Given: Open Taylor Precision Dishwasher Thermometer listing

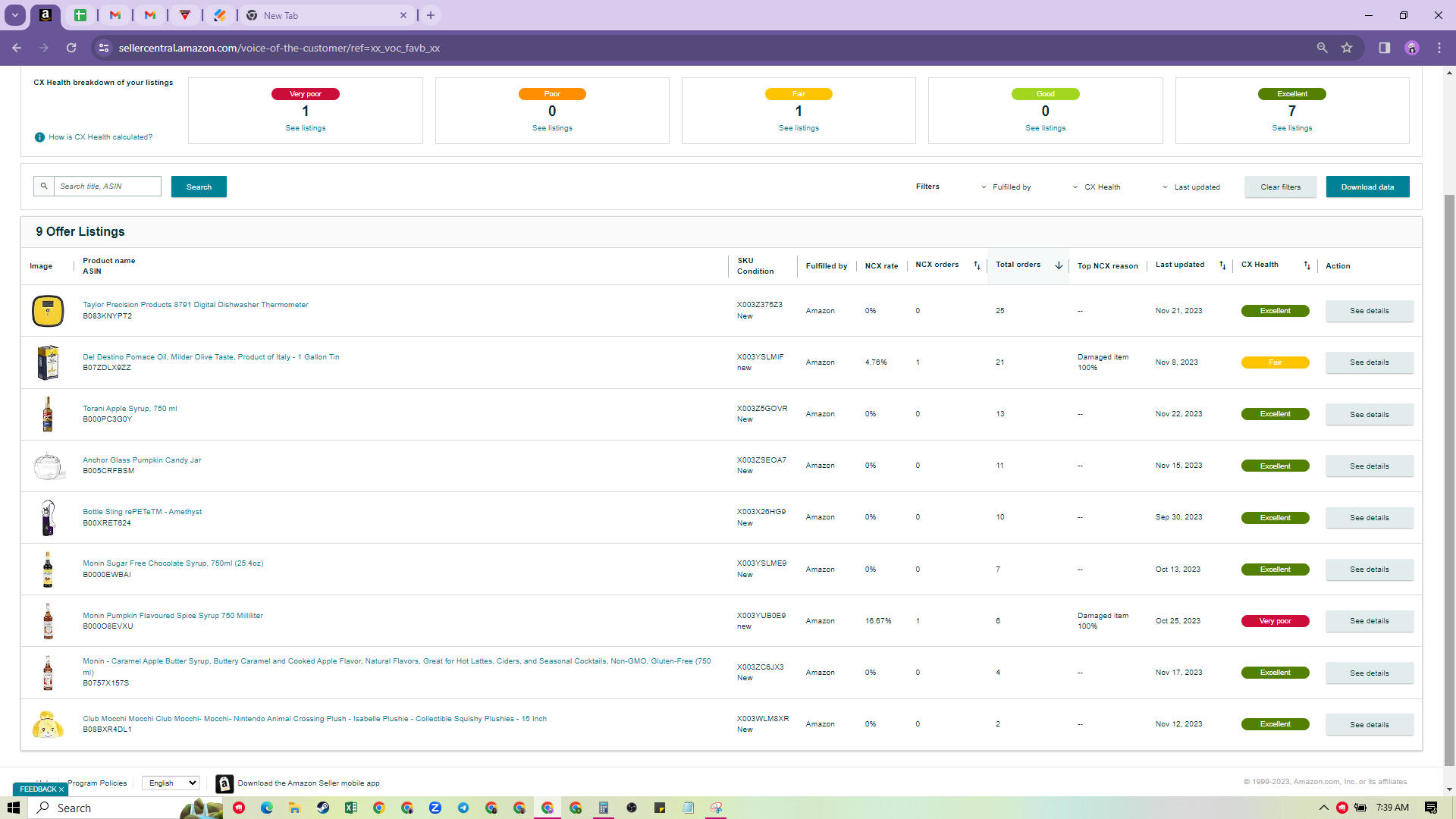Looking at the screenshot, I should click(196, 305).
